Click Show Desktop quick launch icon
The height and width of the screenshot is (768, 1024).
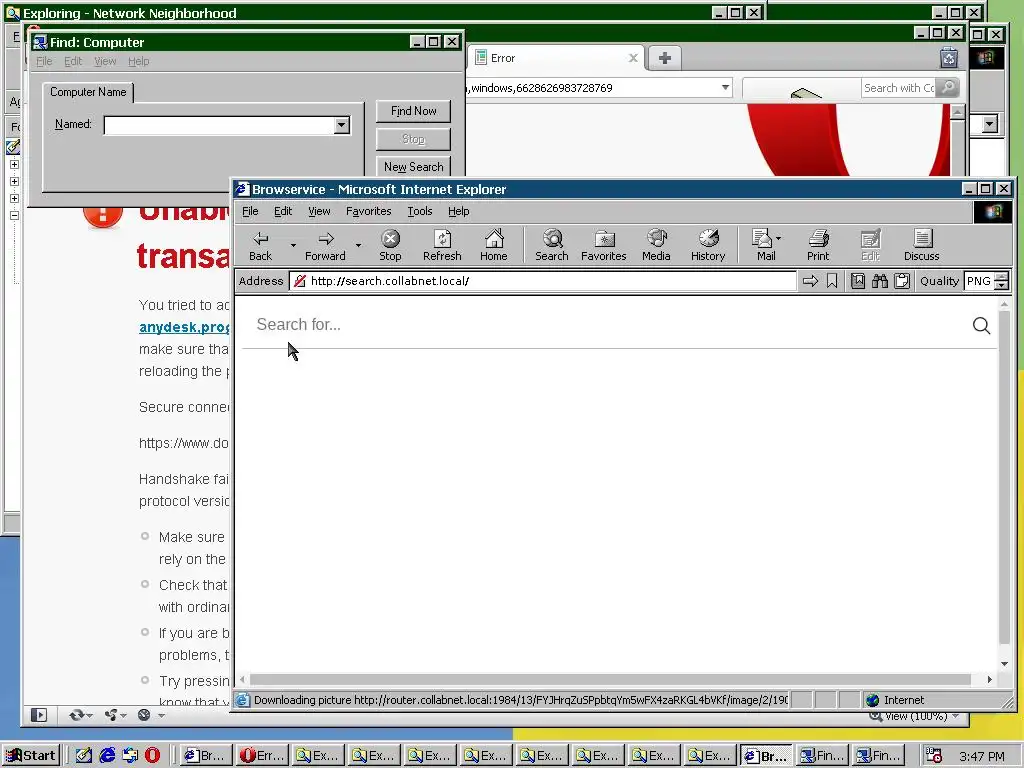[x=84, y=756]
